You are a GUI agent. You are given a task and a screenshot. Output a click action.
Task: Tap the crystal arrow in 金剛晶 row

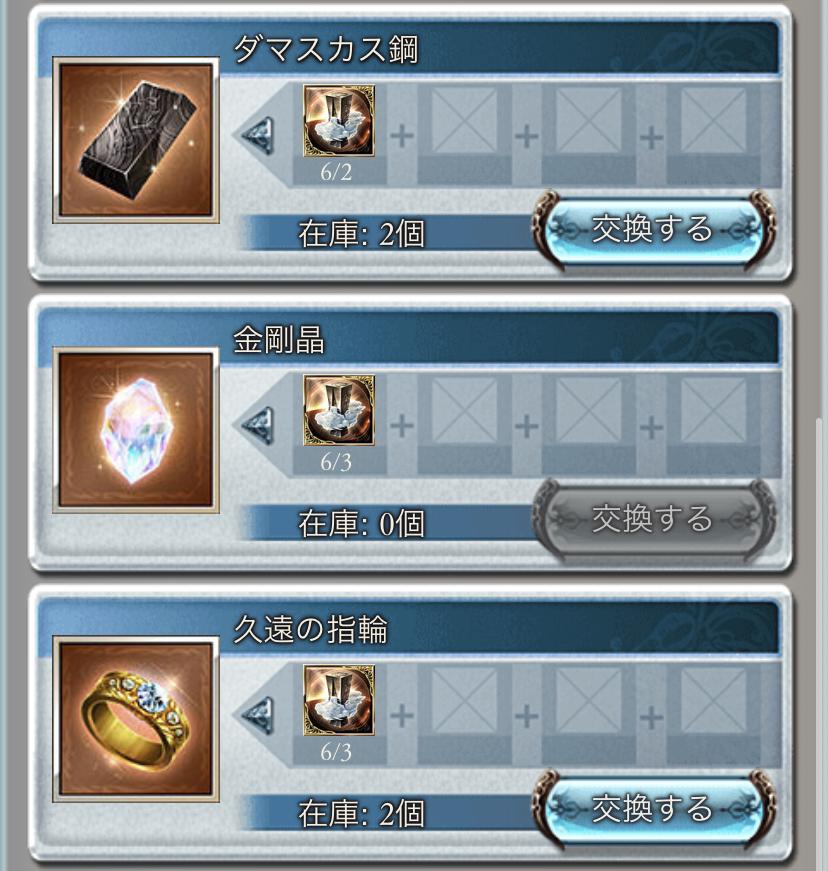tap(258, 426)
